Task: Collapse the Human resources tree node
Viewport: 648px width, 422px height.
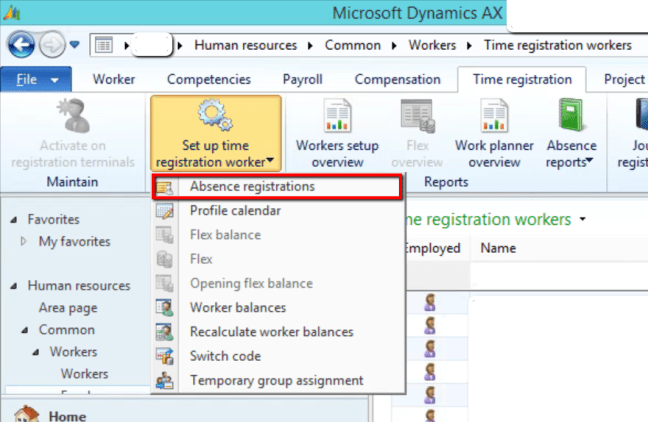Action: point(13,286)
